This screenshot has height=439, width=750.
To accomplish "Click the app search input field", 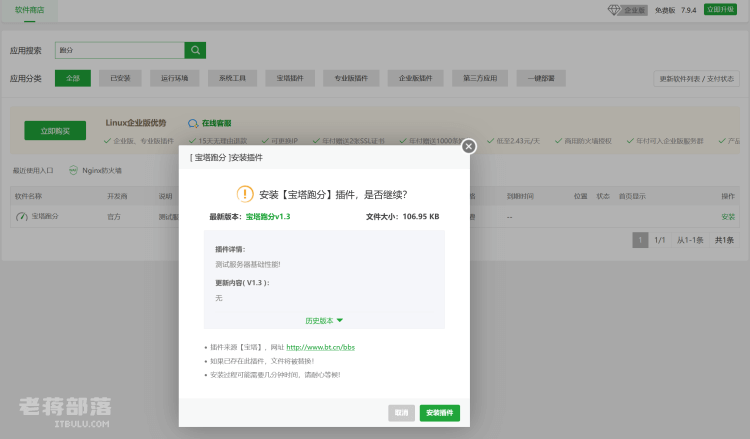I will [120, 50].
